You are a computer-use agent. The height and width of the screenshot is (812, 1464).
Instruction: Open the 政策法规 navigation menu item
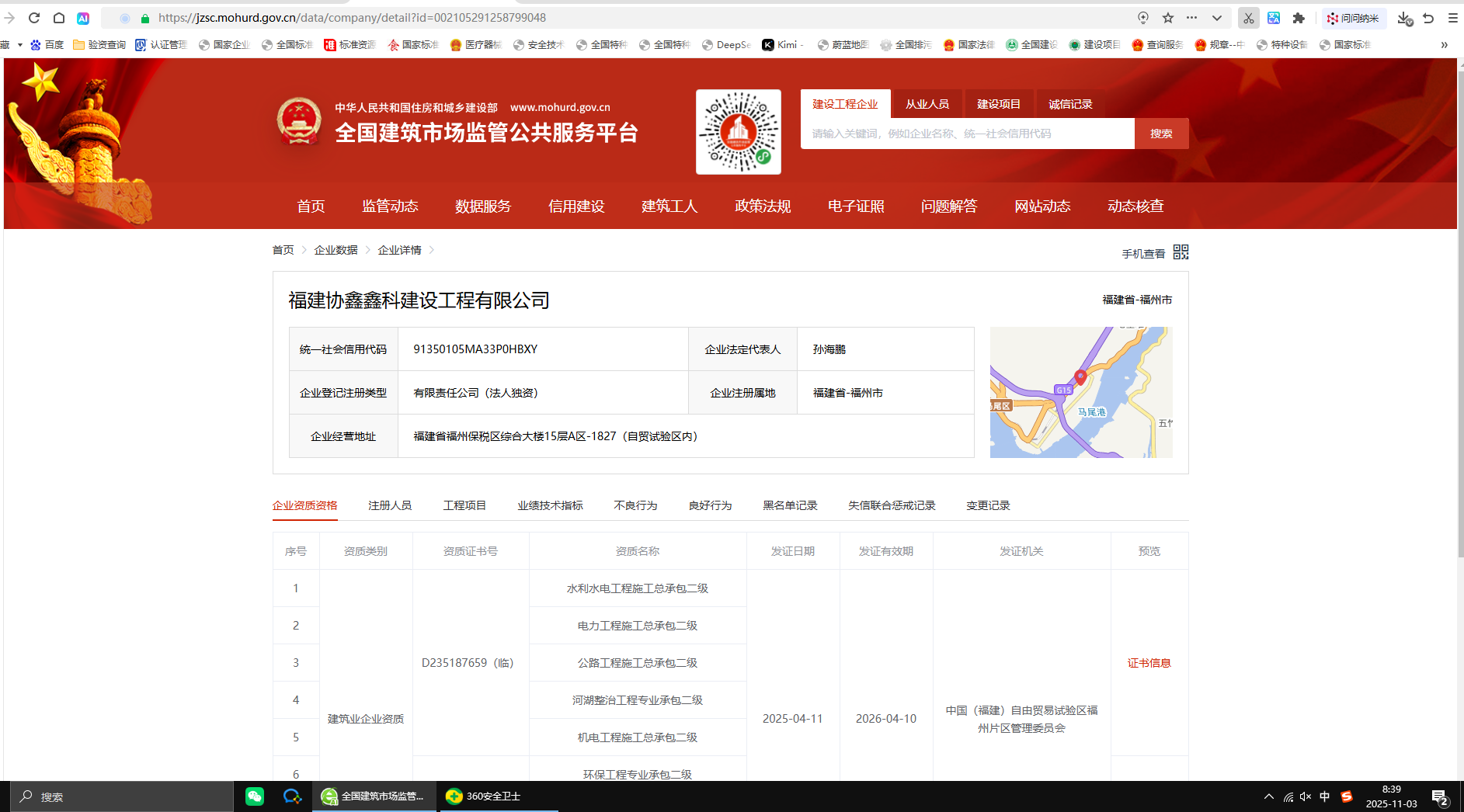pos(763,206)
